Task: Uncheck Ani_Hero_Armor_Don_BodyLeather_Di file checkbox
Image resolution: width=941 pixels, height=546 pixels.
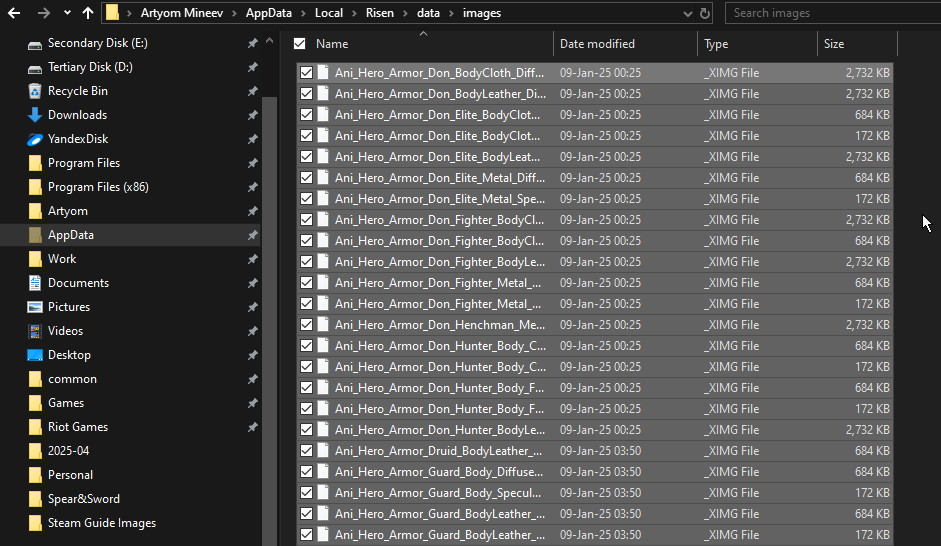Action: tap(307, 94)
